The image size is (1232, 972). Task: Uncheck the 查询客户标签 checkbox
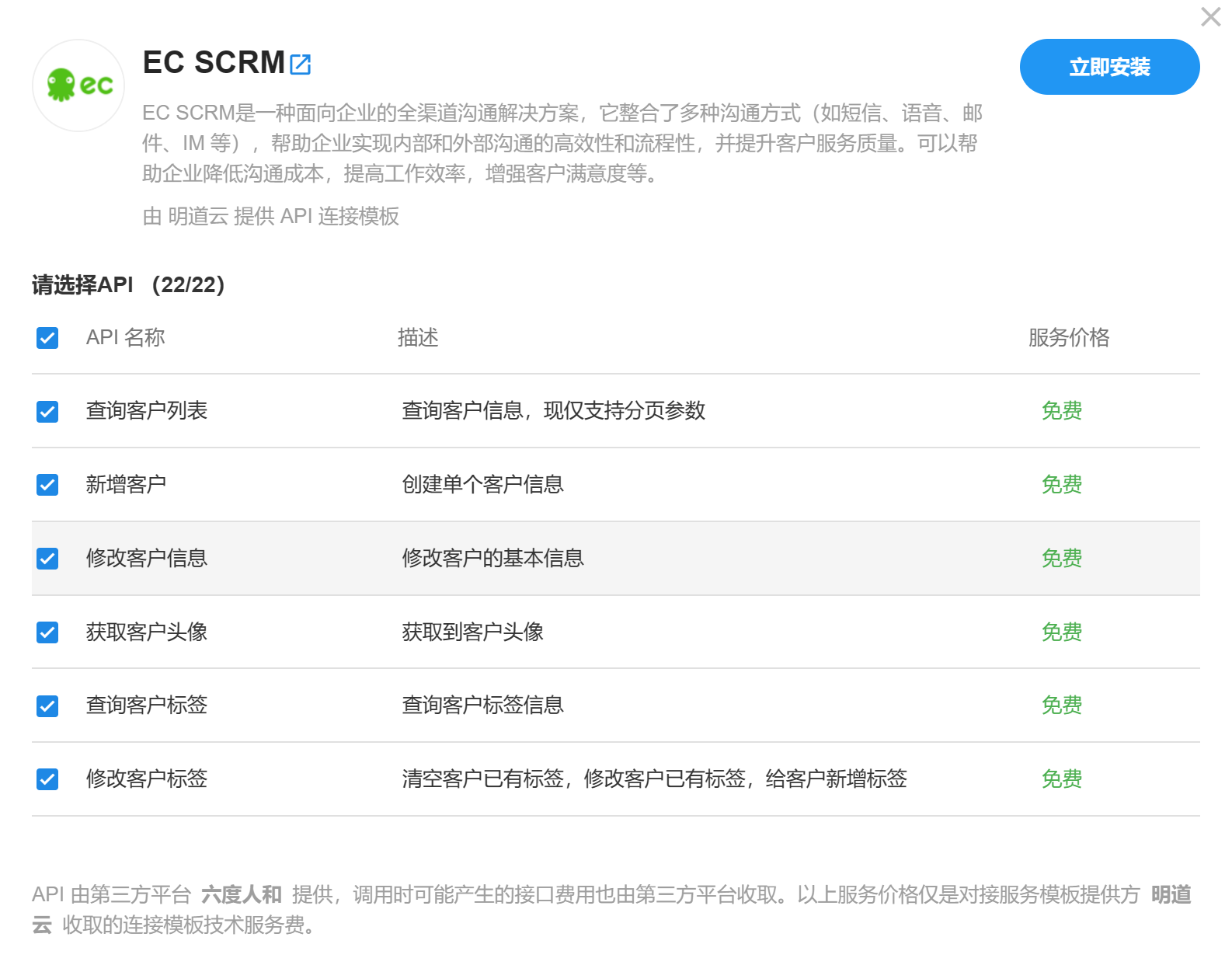tap(47, 706)
